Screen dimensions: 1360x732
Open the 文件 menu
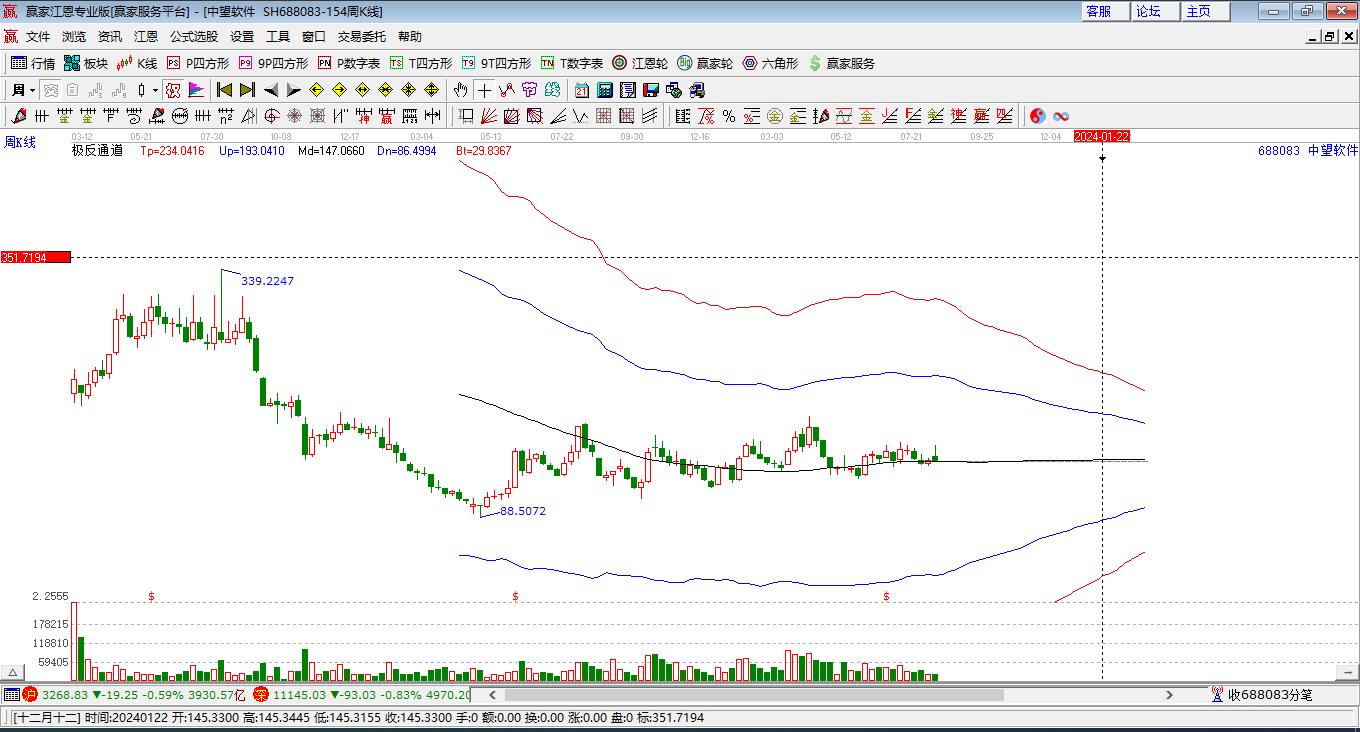(x=38, y=37)
